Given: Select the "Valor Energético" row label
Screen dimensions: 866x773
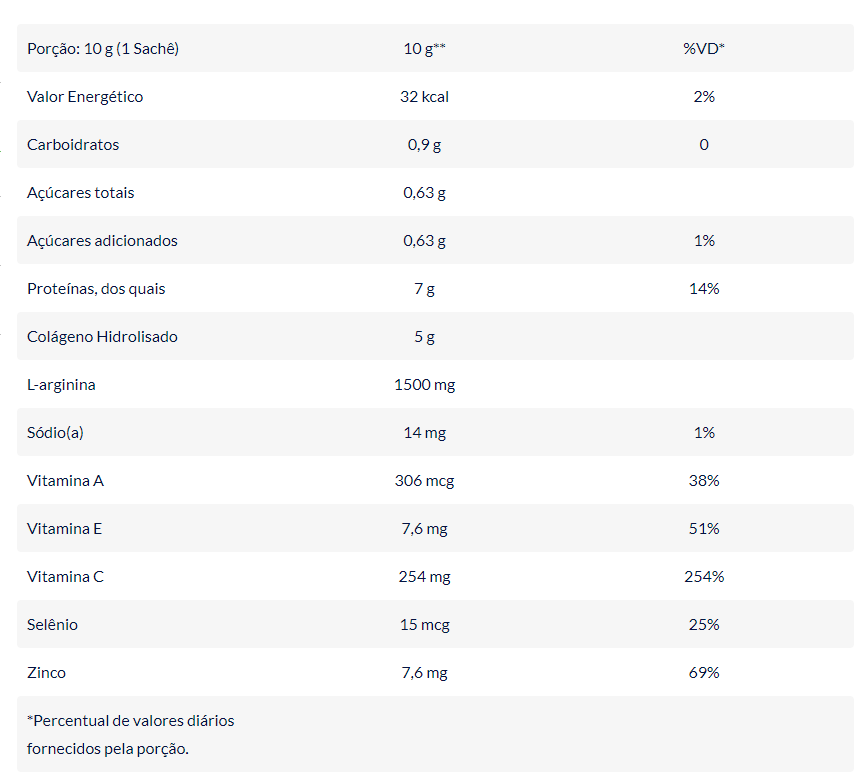Looking at the screenshot, I should click(85, 97).
